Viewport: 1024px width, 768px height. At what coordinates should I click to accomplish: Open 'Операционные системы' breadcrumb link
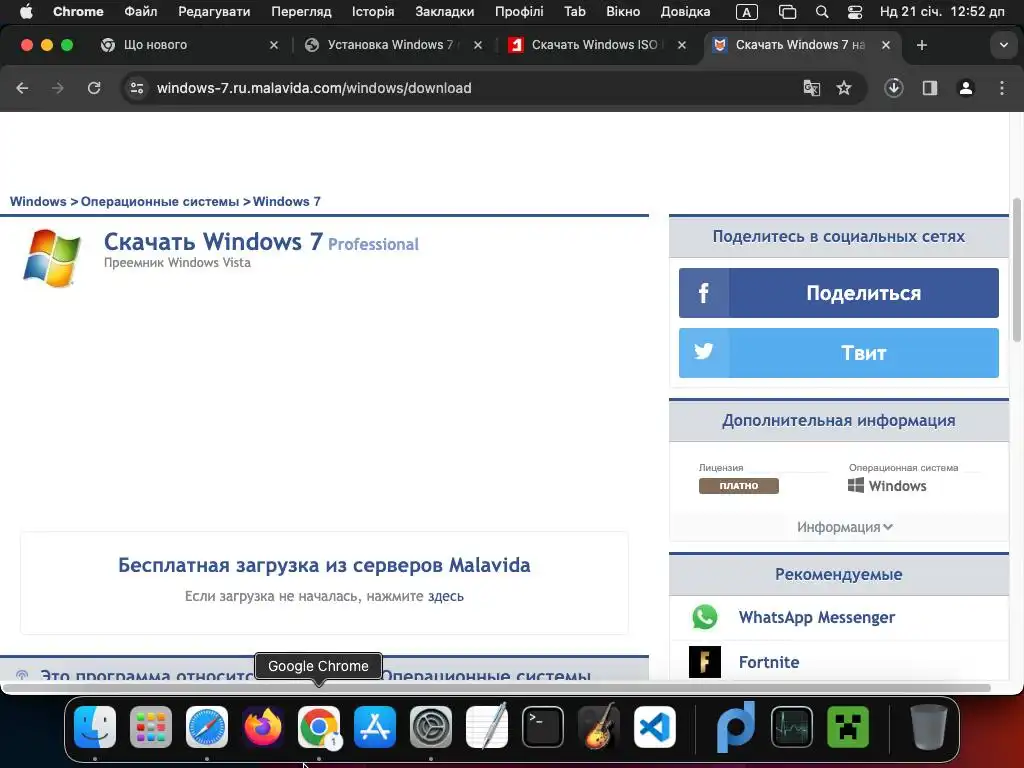[x=160, y=201]
